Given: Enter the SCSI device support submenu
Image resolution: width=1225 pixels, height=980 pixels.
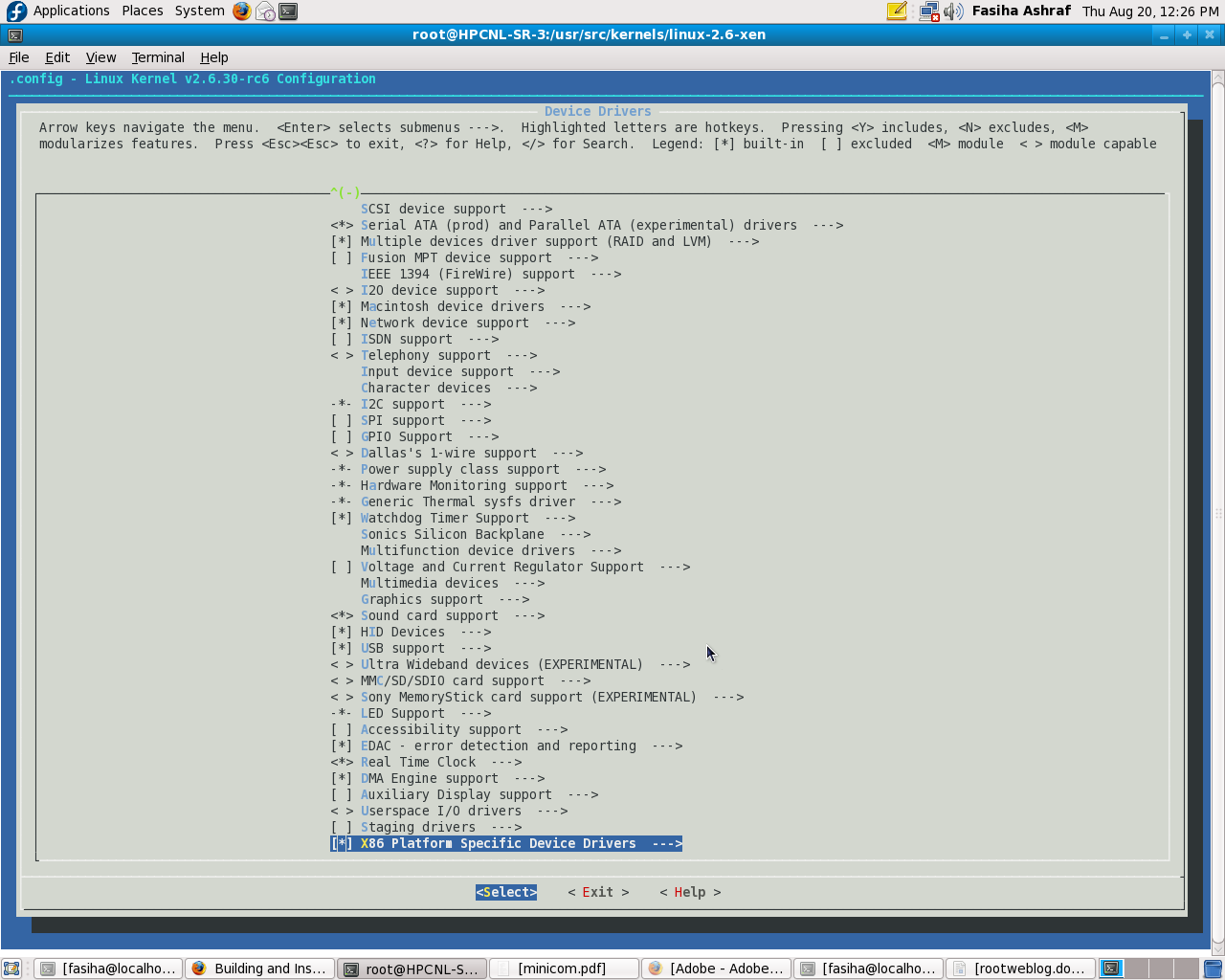Looking at the screenshot, I should tap(434, 209).
